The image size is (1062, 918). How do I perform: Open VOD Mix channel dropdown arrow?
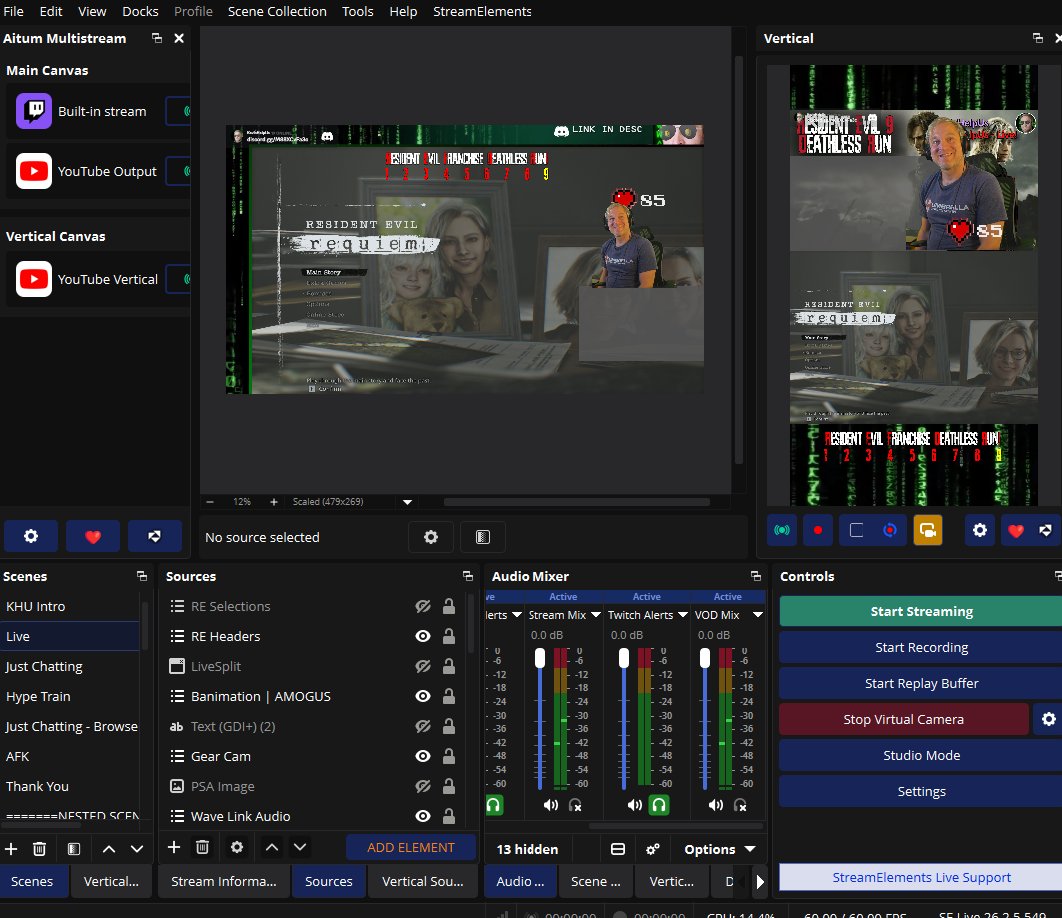tap(758, 614)
